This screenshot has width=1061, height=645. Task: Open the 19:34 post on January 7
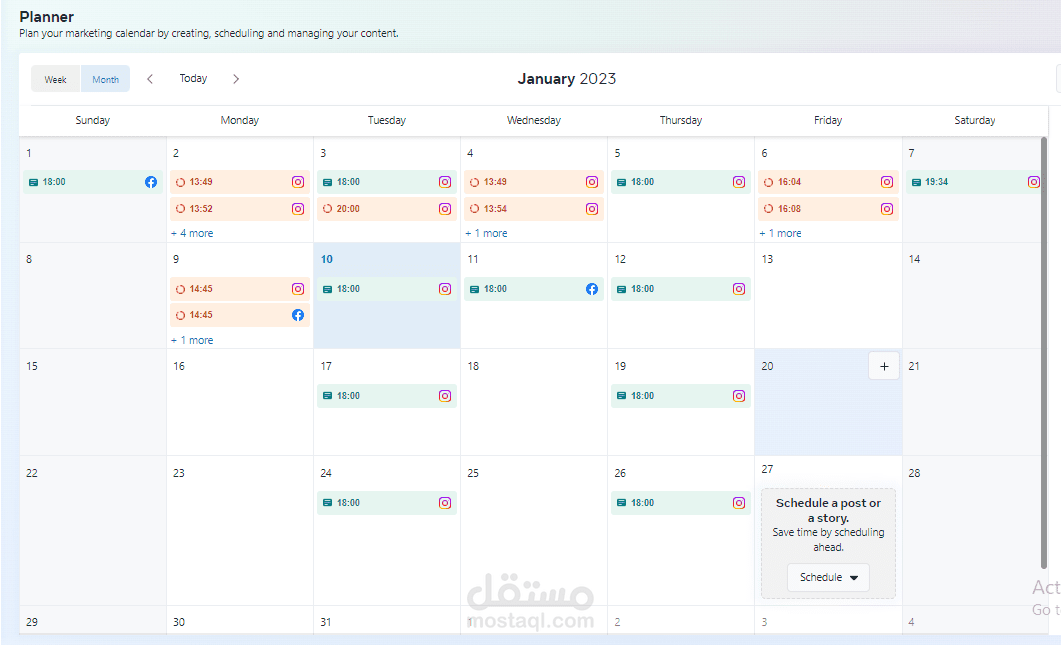point(973,182)
